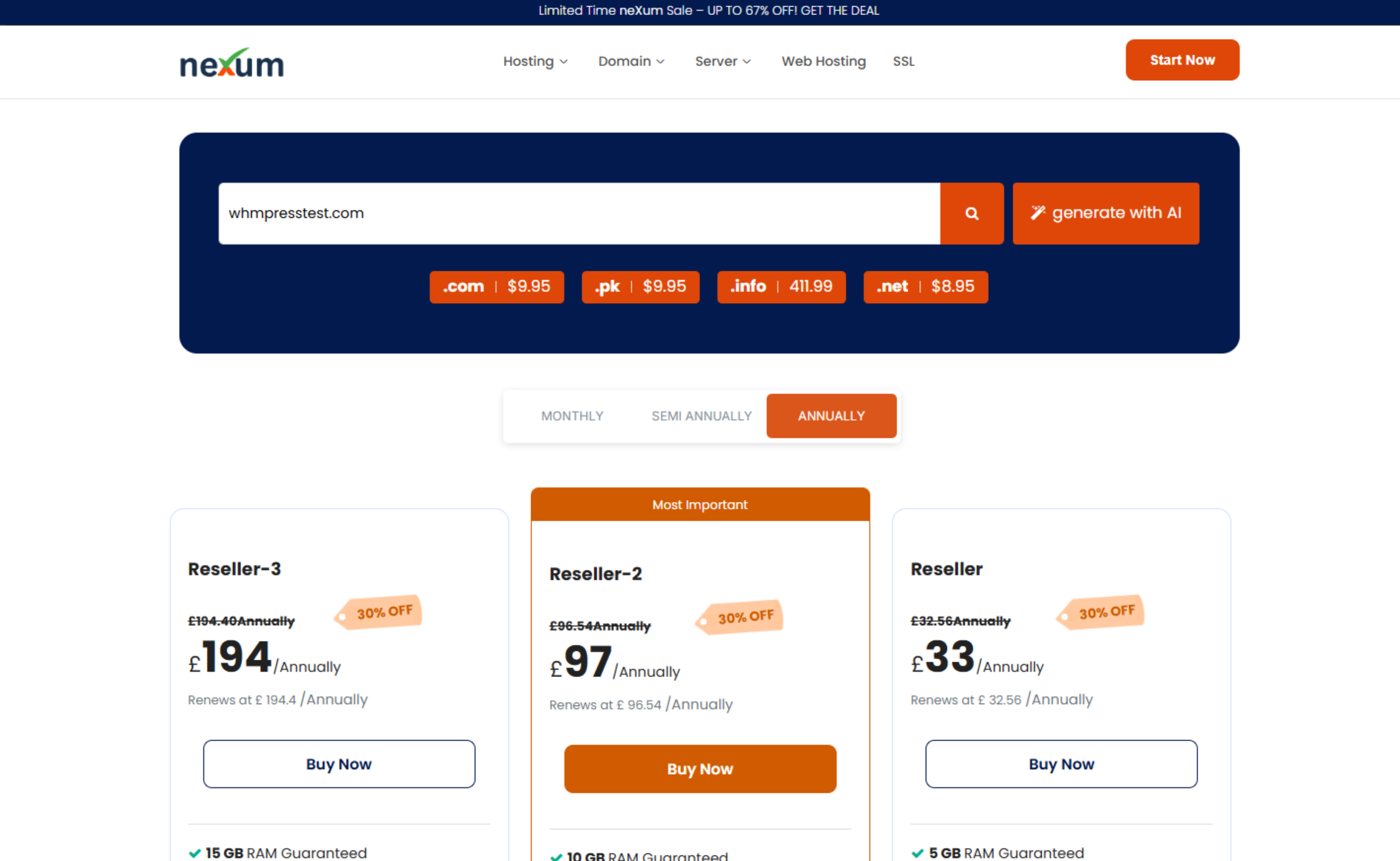Open the SSL menu item
The image size is (1400, 861).
[903, 61]
